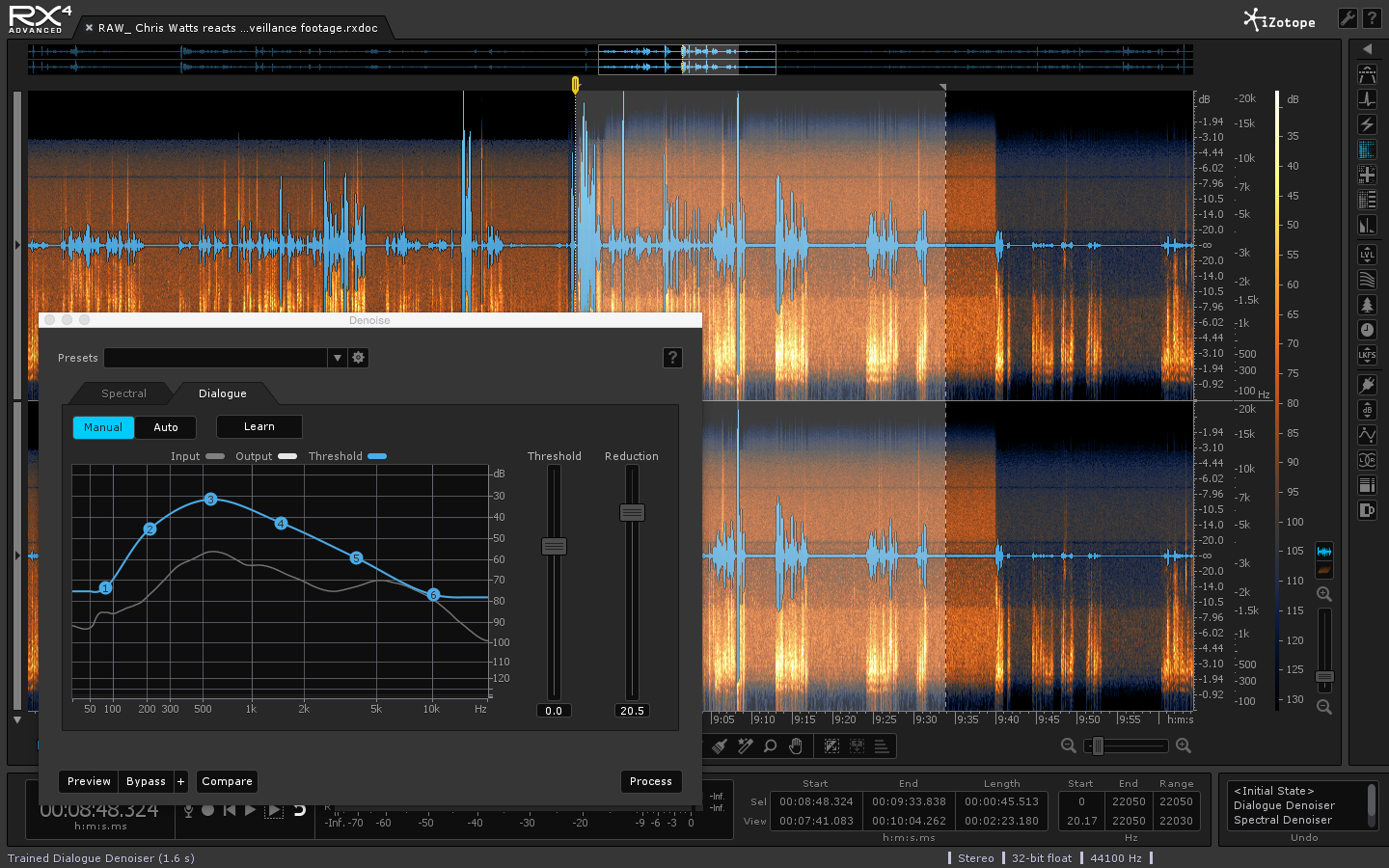Screen dimensions: 1389x868
Task: Click the Threshold slider handle
Action: pyautogui.click(x=554, y=546)
